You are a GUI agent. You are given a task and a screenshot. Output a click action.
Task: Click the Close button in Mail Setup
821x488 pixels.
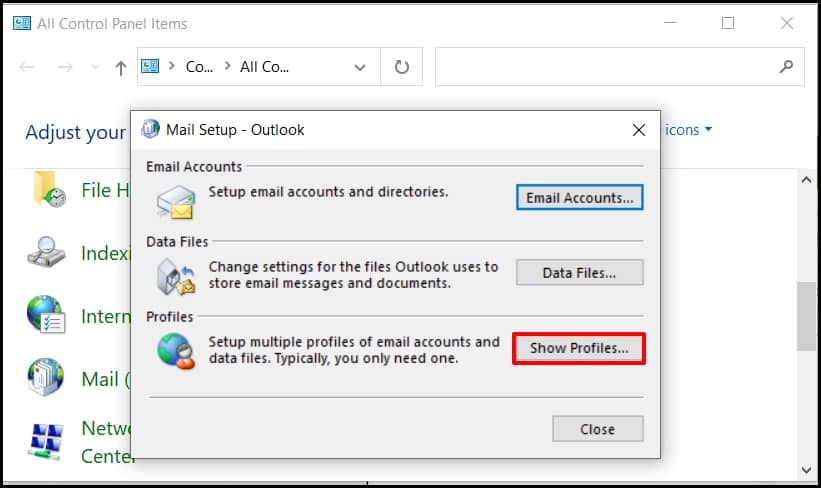click(x=597, y=429)
